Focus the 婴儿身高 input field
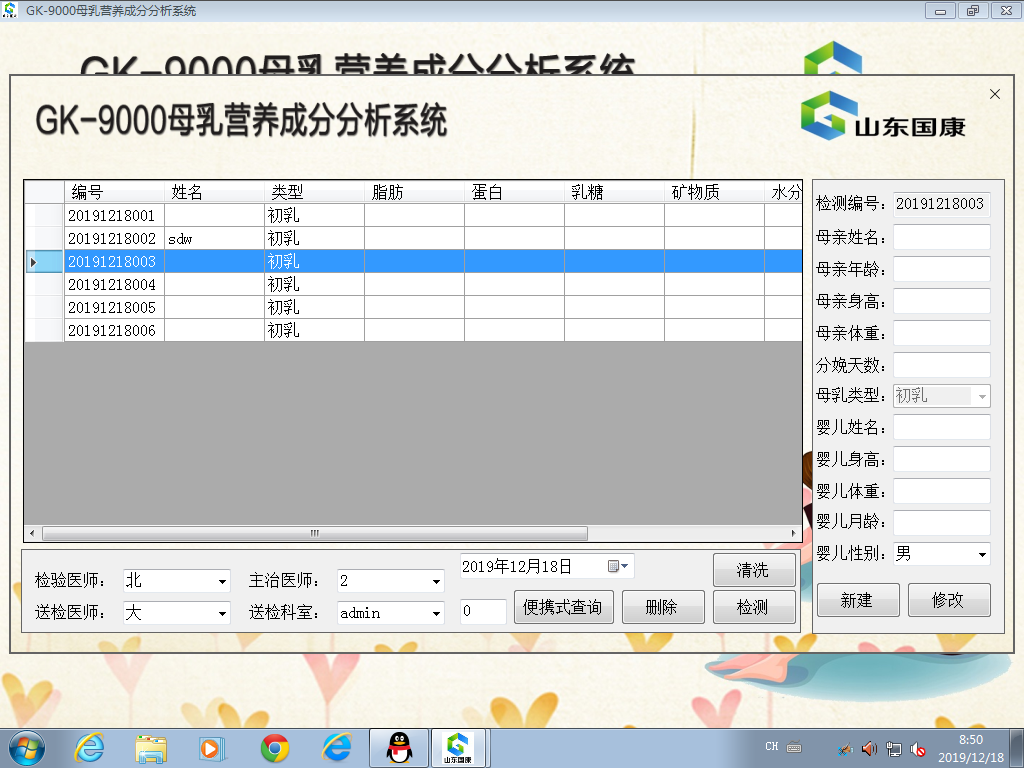 click(x=942, y=459)
